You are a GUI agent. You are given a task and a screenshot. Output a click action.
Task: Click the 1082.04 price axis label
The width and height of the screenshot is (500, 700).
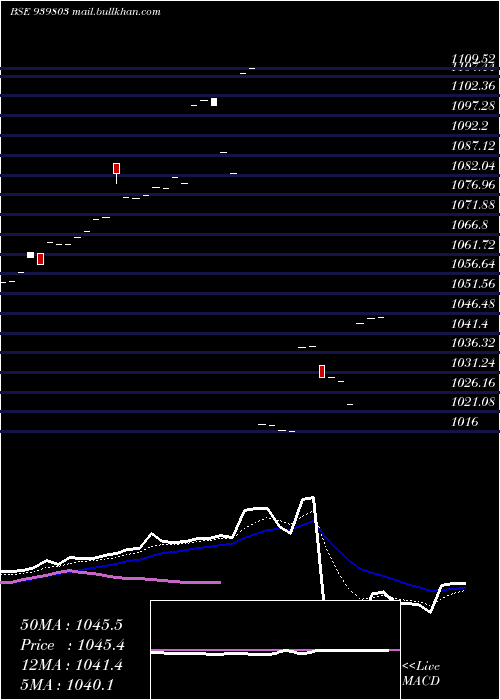pos(473,166)
